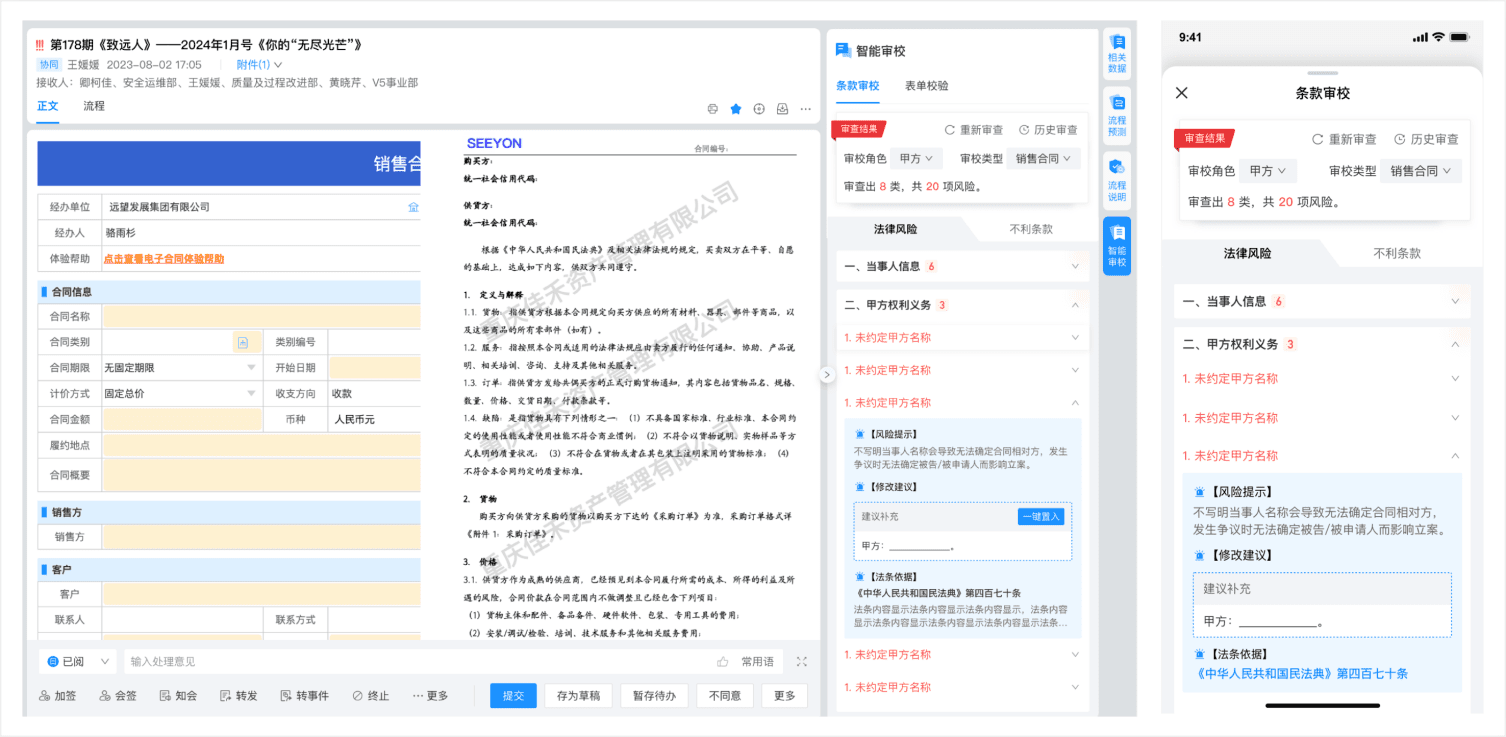Screen dimensions: 1506x737
Task: Open link 点击查看电子合同体验帮助
Action: pyautogui.click(x=164, y=258)
